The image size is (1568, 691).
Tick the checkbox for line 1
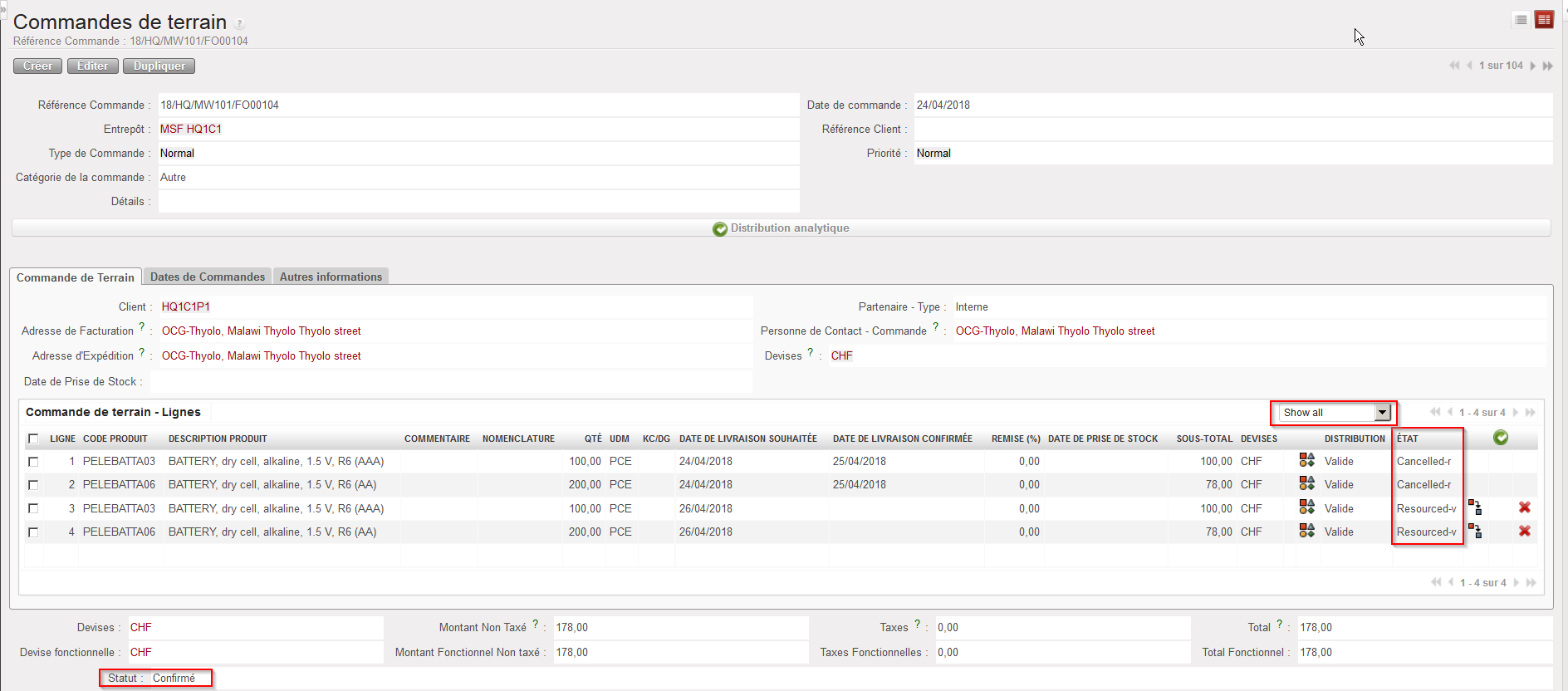click(33, 461)
